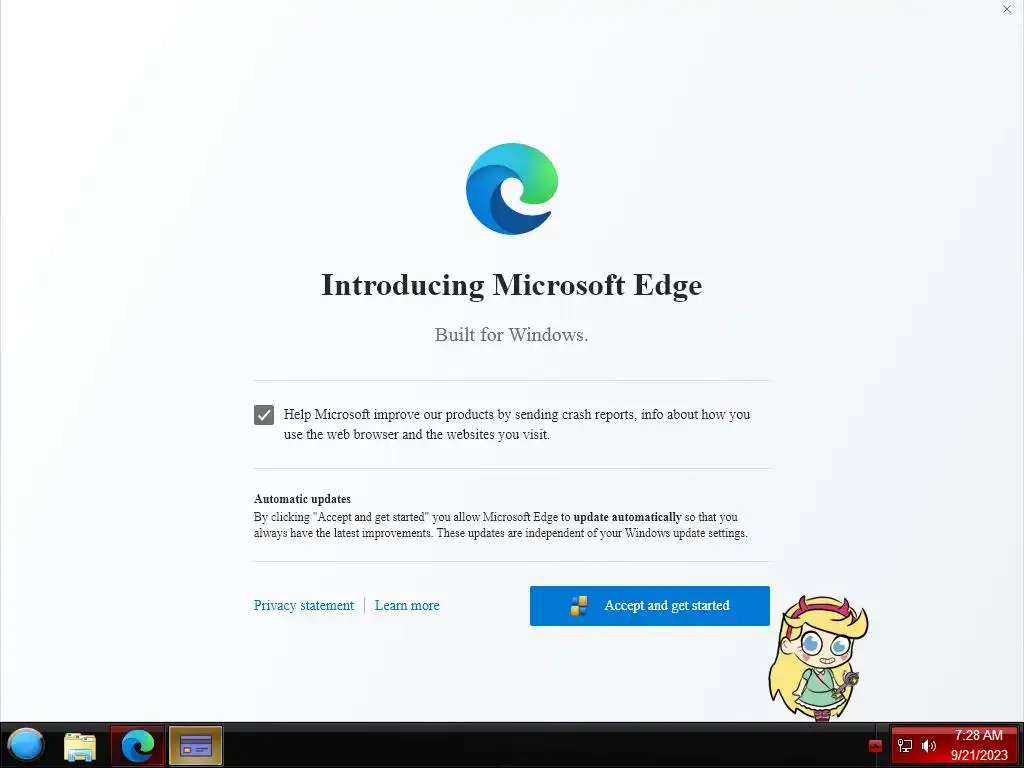Screen dimensions: 1024x768
Task: Open the Privacy statement link
Action: (x=304, y=605)
